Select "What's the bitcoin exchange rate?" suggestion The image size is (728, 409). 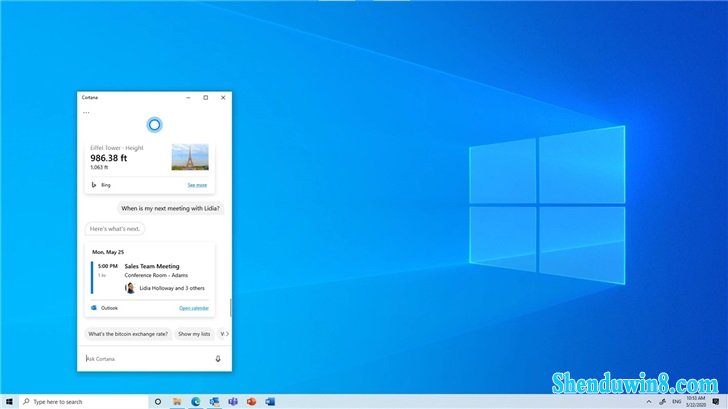(x=128, y=334)
